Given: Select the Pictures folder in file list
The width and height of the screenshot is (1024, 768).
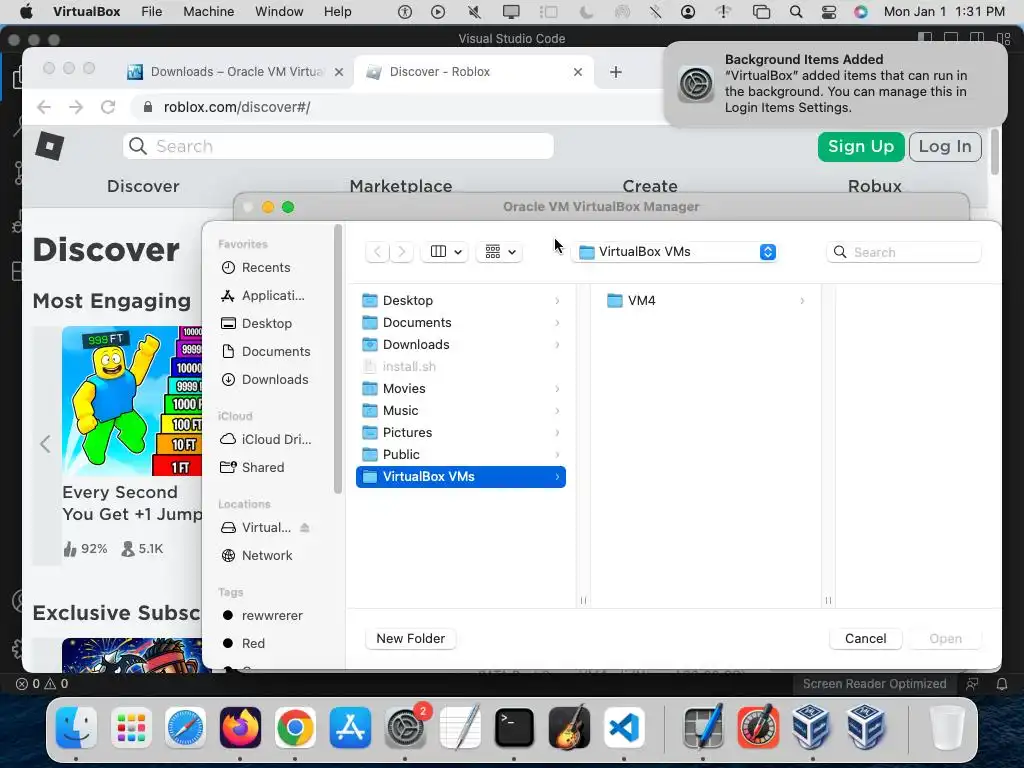Looking at the screenshot, I should tap(460, 432).
